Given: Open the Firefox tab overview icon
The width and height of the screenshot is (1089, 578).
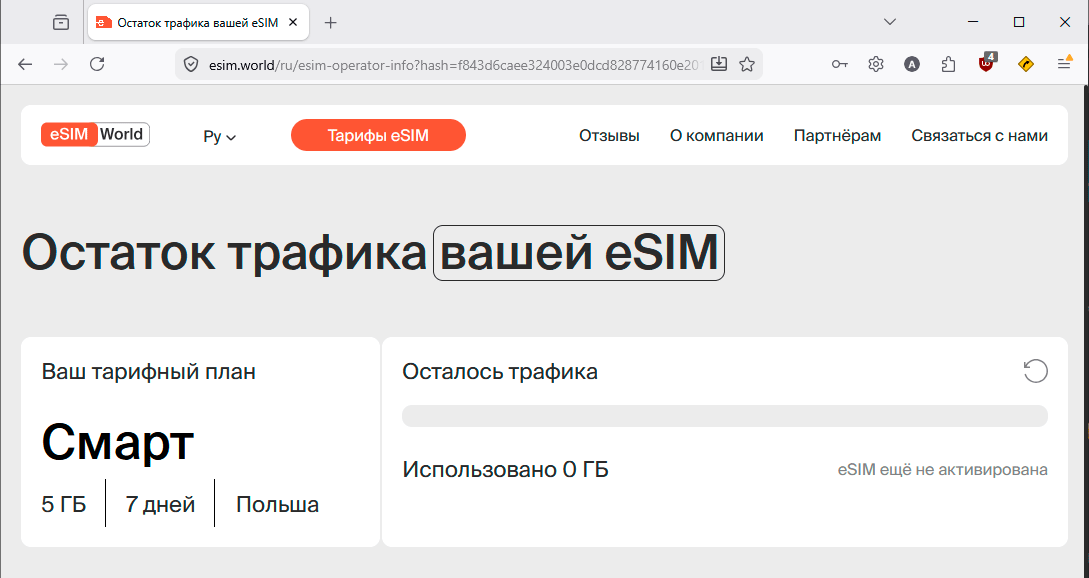Looking at the screenshot, I should coord(61,22).
